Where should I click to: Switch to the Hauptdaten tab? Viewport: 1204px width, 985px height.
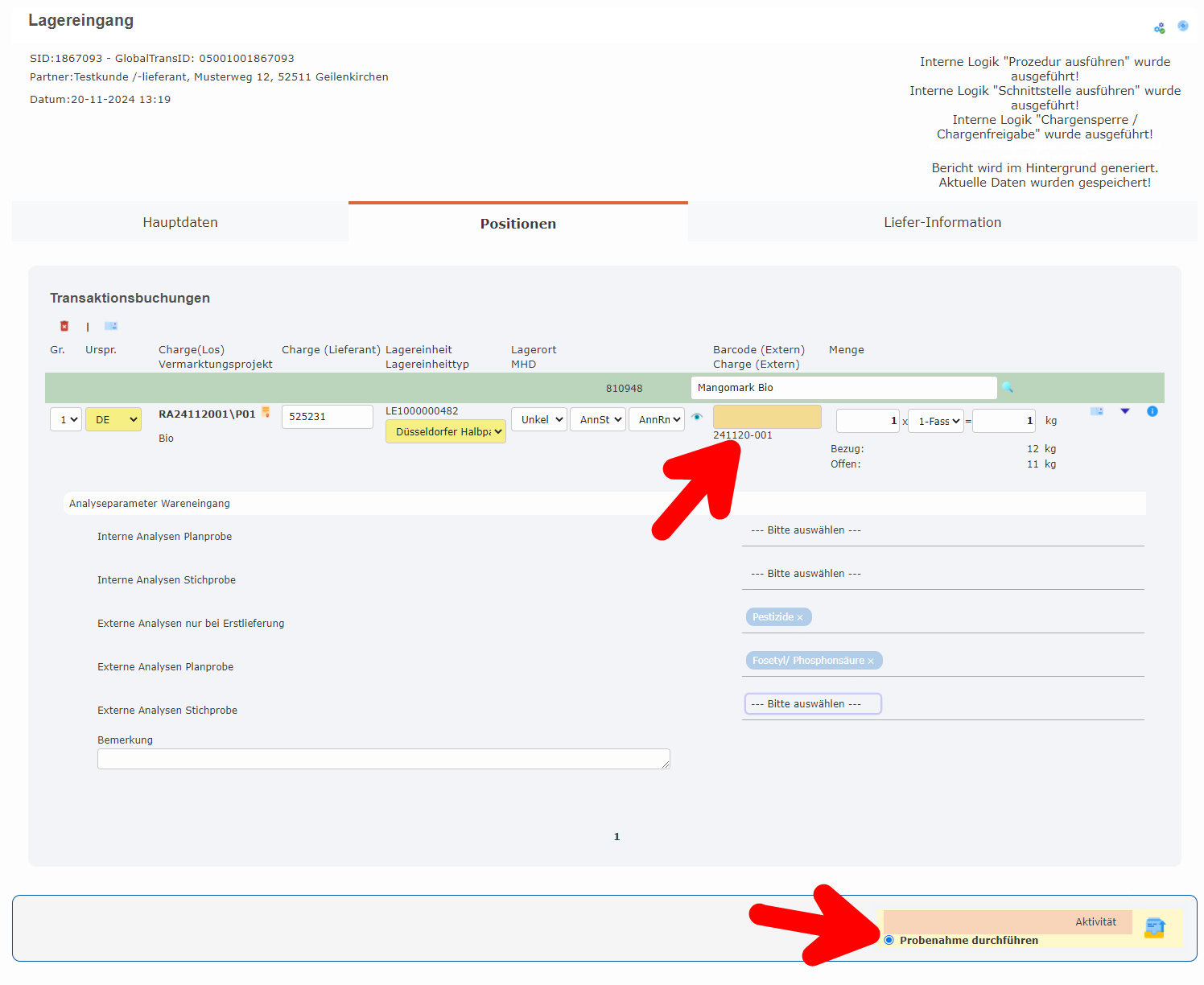click(x=179, y=222)
